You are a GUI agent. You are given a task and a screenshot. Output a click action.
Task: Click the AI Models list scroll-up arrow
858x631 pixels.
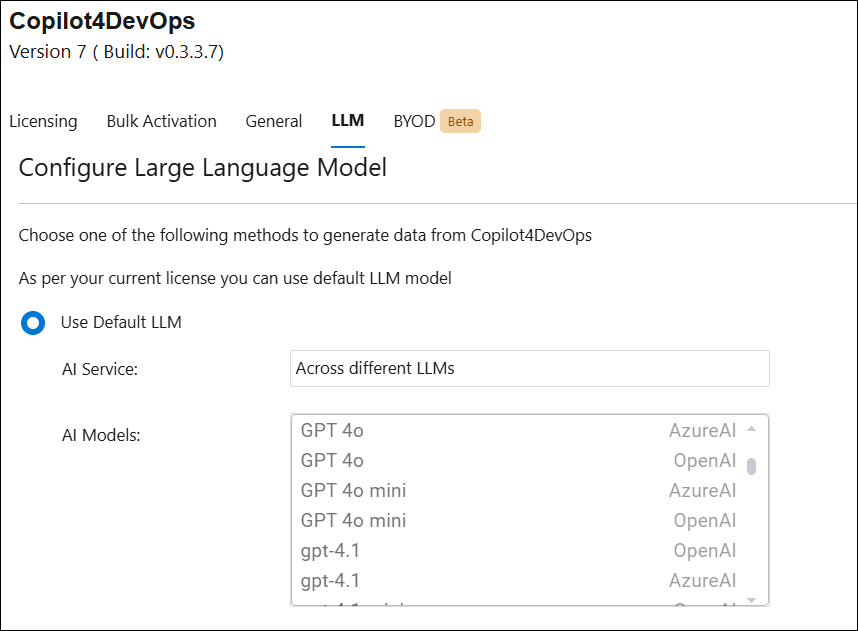[x=752, y=428]
